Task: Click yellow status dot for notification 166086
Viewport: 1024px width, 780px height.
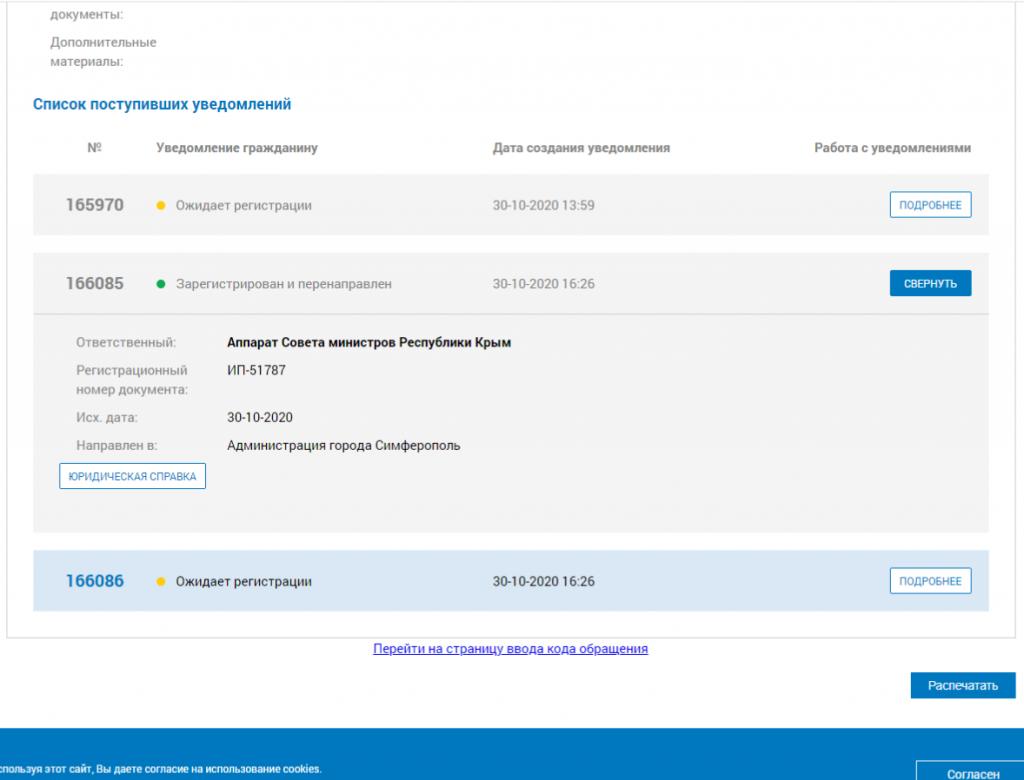Action: pyautogui.click(x=161, y=582)
